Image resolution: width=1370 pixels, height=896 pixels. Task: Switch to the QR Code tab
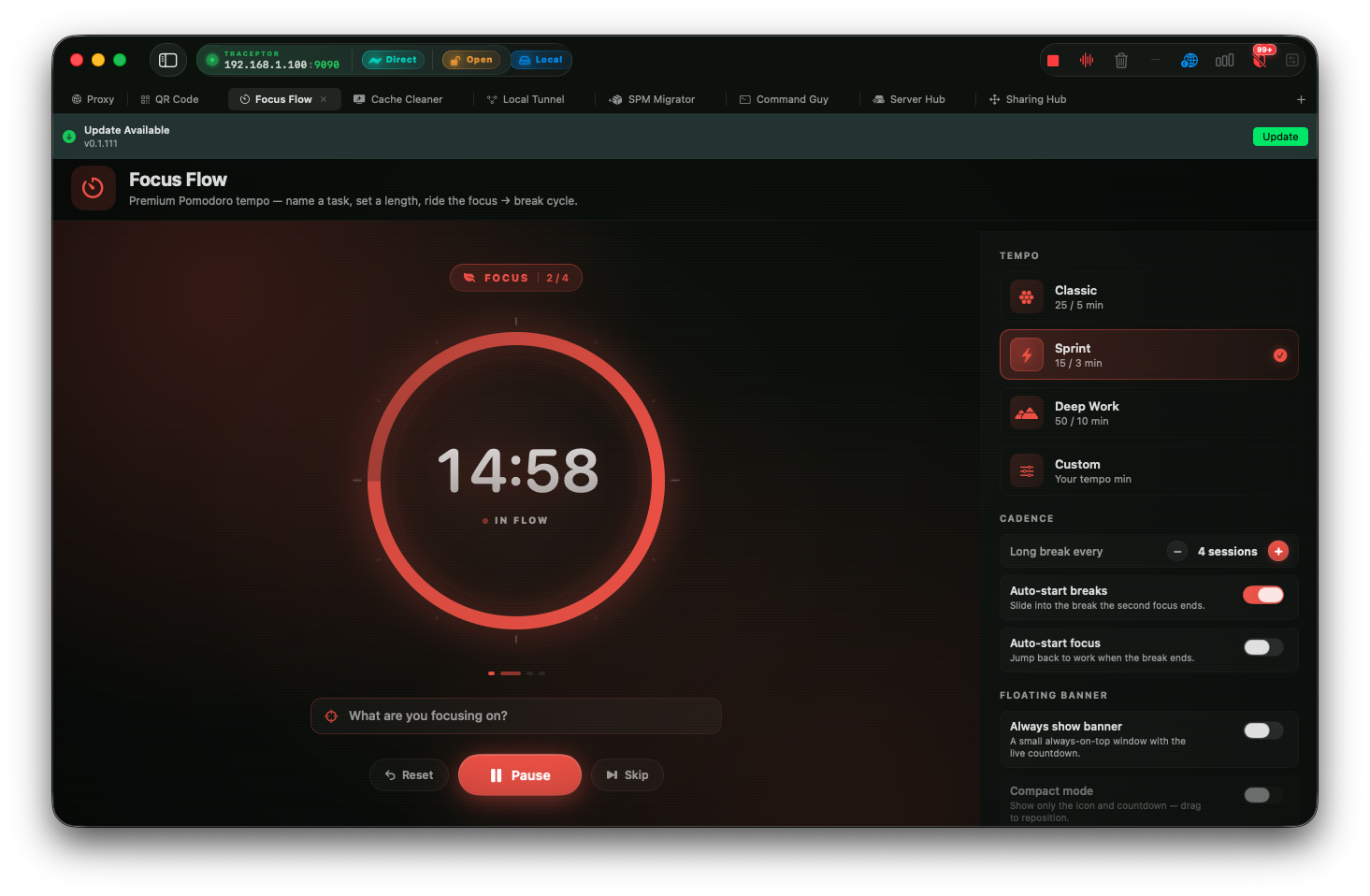tap(169, 99)
